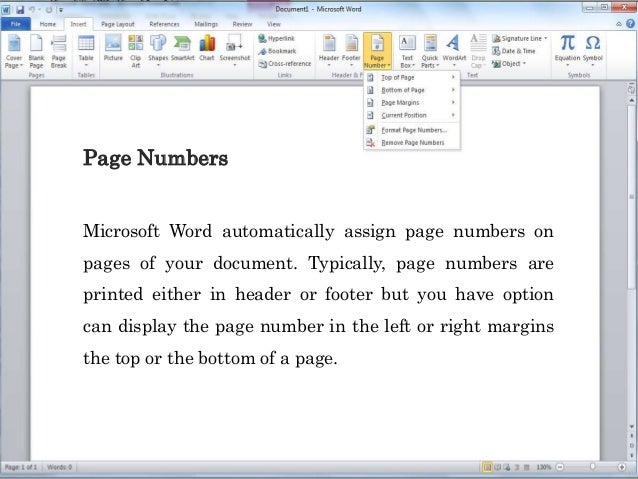Click scroll up arrow of document

click(x=631, y=100)
